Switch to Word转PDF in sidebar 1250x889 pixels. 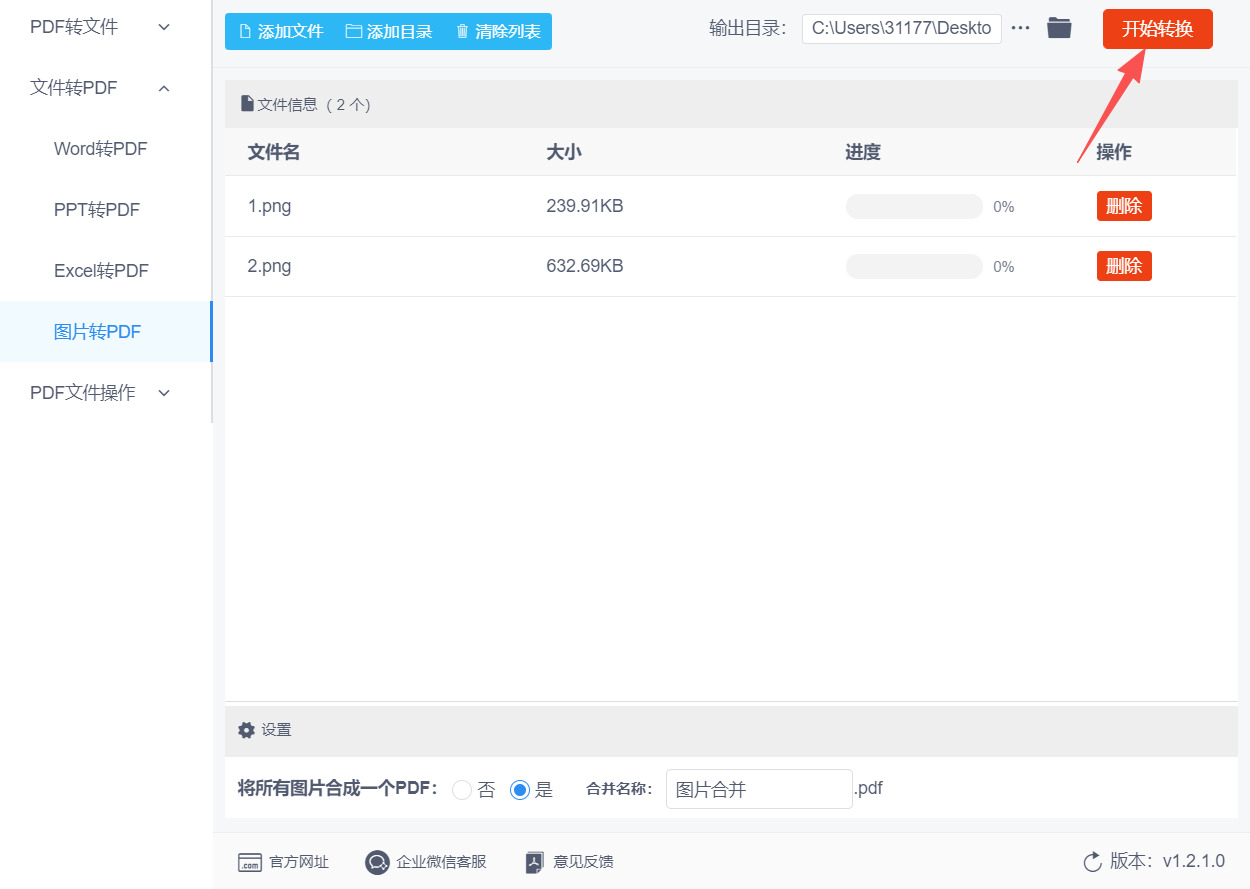click(100, 148)
